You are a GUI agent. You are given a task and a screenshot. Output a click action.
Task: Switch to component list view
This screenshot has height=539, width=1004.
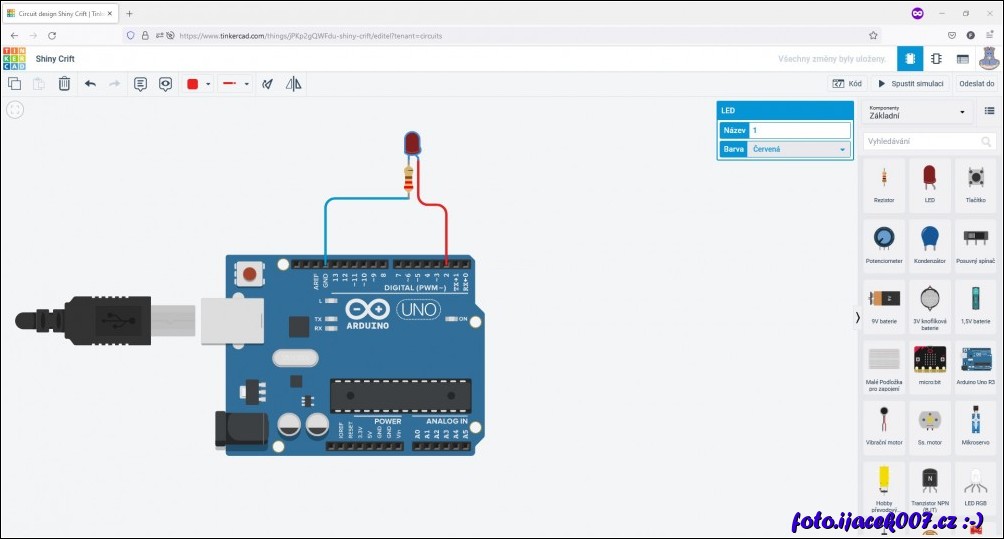tap(962, 59)
